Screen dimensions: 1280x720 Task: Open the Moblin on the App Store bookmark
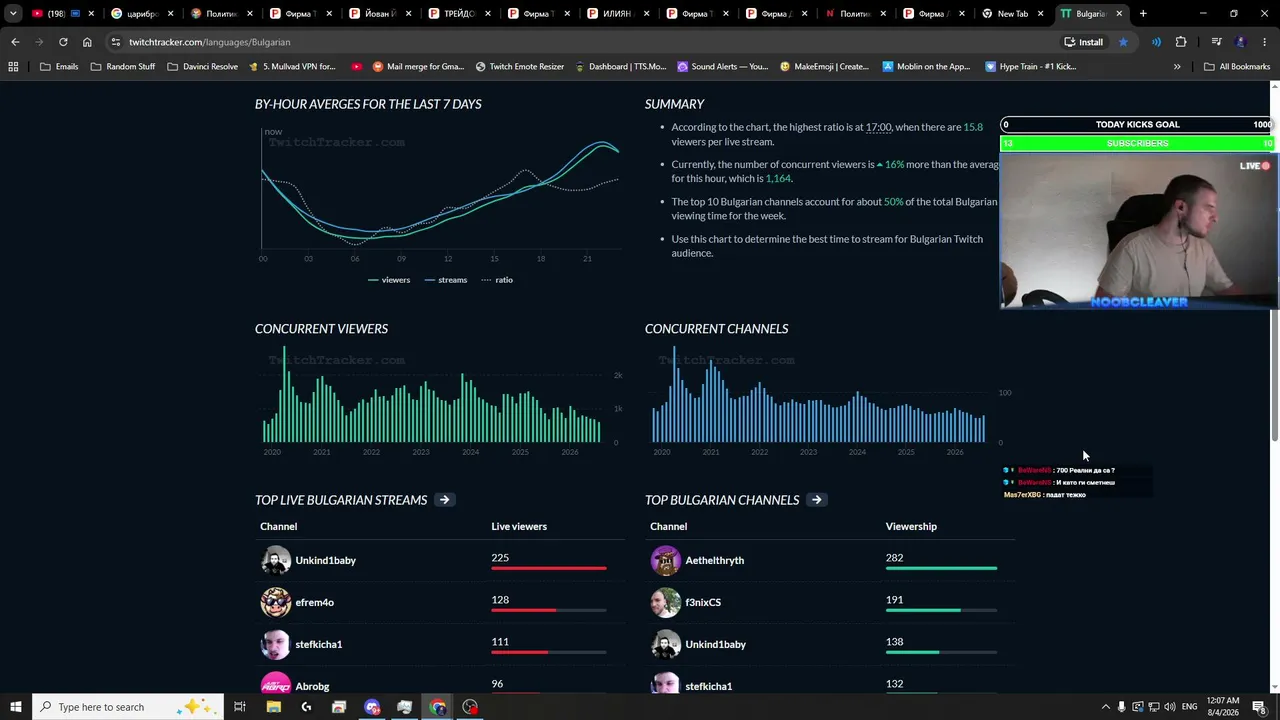click(x=926, y=67)
